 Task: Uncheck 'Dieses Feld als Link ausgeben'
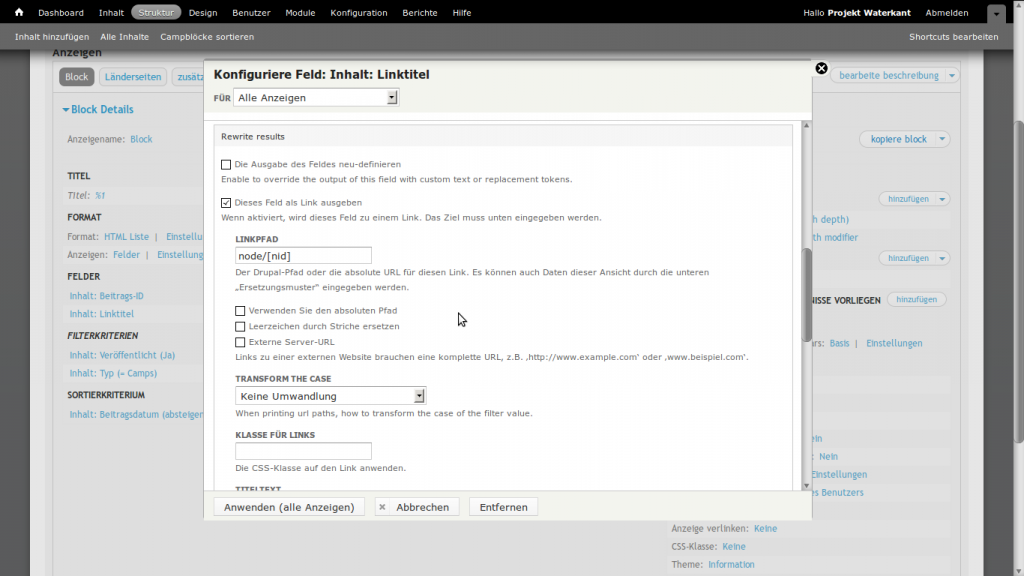point(226,202)
